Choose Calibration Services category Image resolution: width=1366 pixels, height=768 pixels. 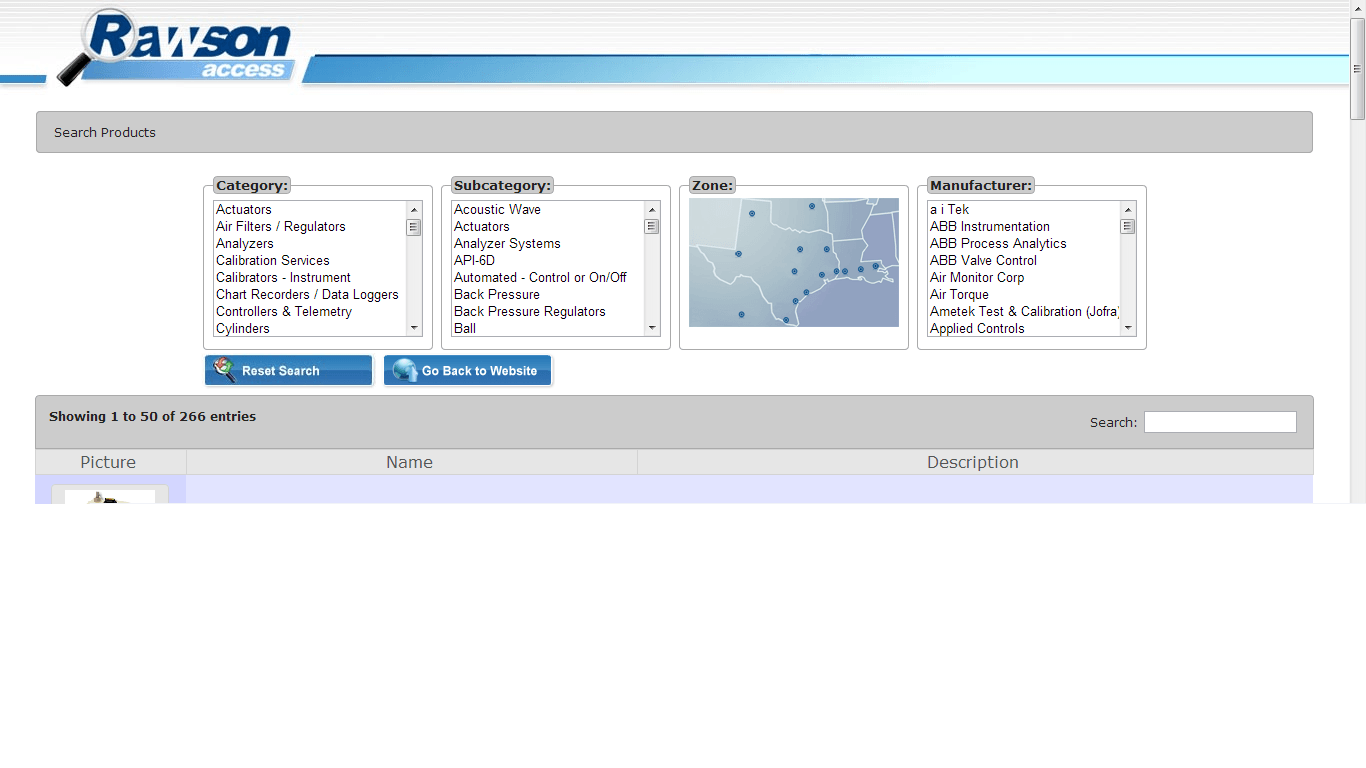[272, 261]
